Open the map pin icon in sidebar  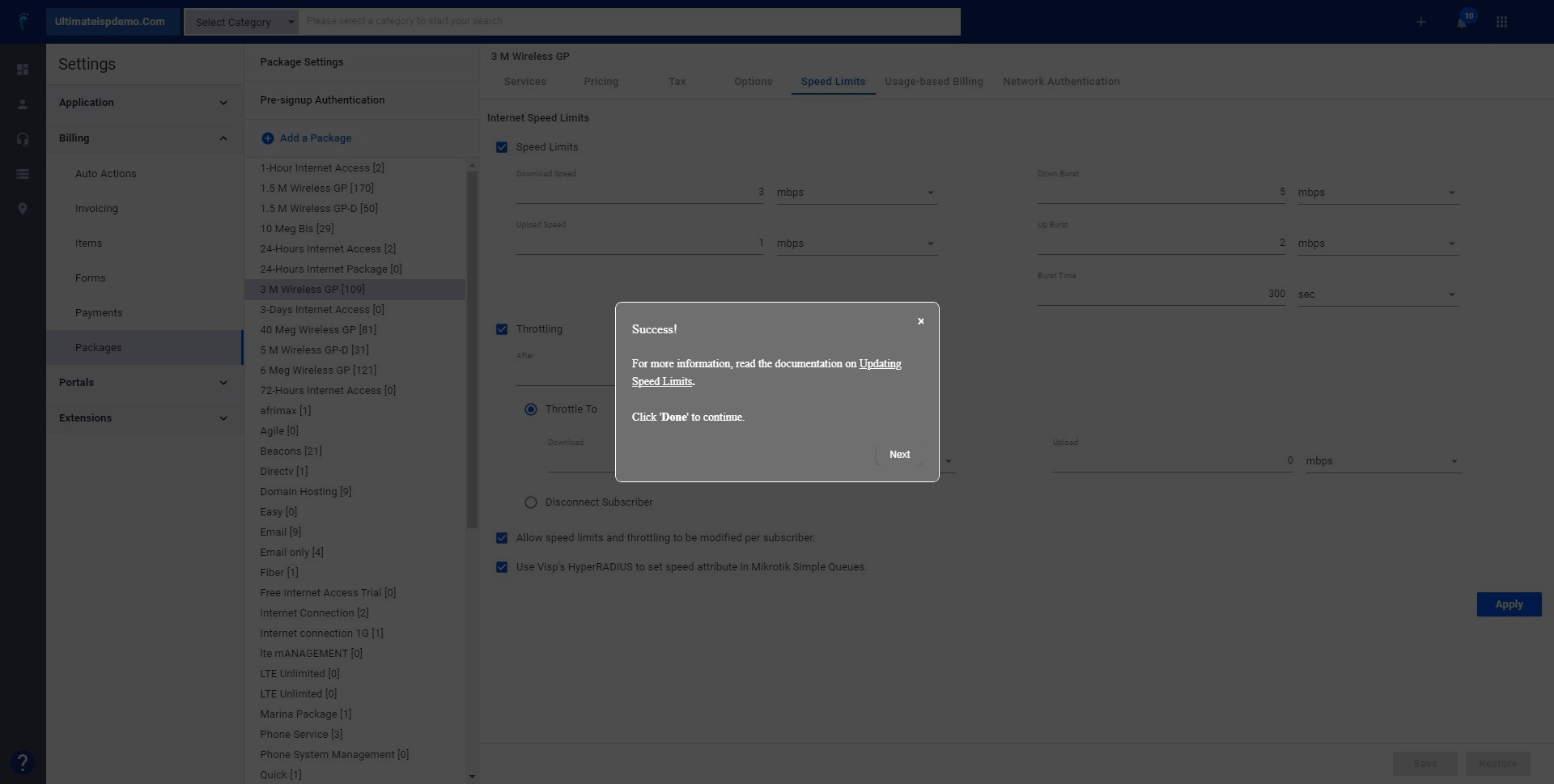tap(23, 209)
